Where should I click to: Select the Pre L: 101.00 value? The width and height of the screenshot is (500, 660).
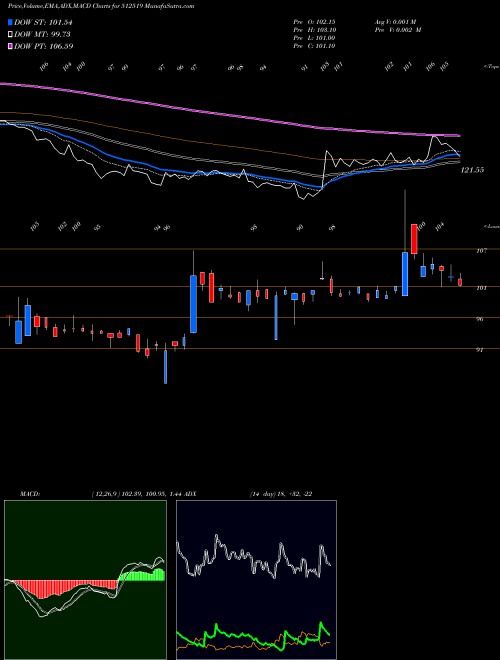pyautogui.click(x=314, y=38)
